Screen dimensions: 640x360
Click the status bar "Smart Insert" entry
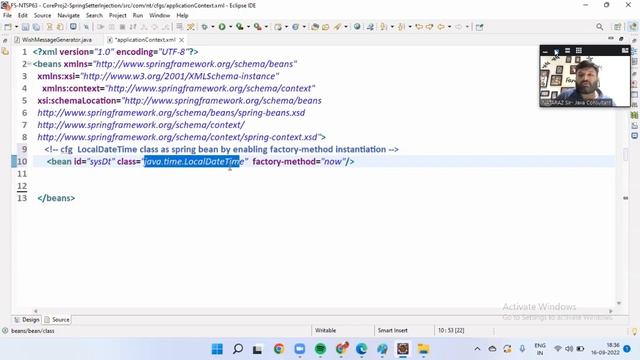click(x=392, y=330)
